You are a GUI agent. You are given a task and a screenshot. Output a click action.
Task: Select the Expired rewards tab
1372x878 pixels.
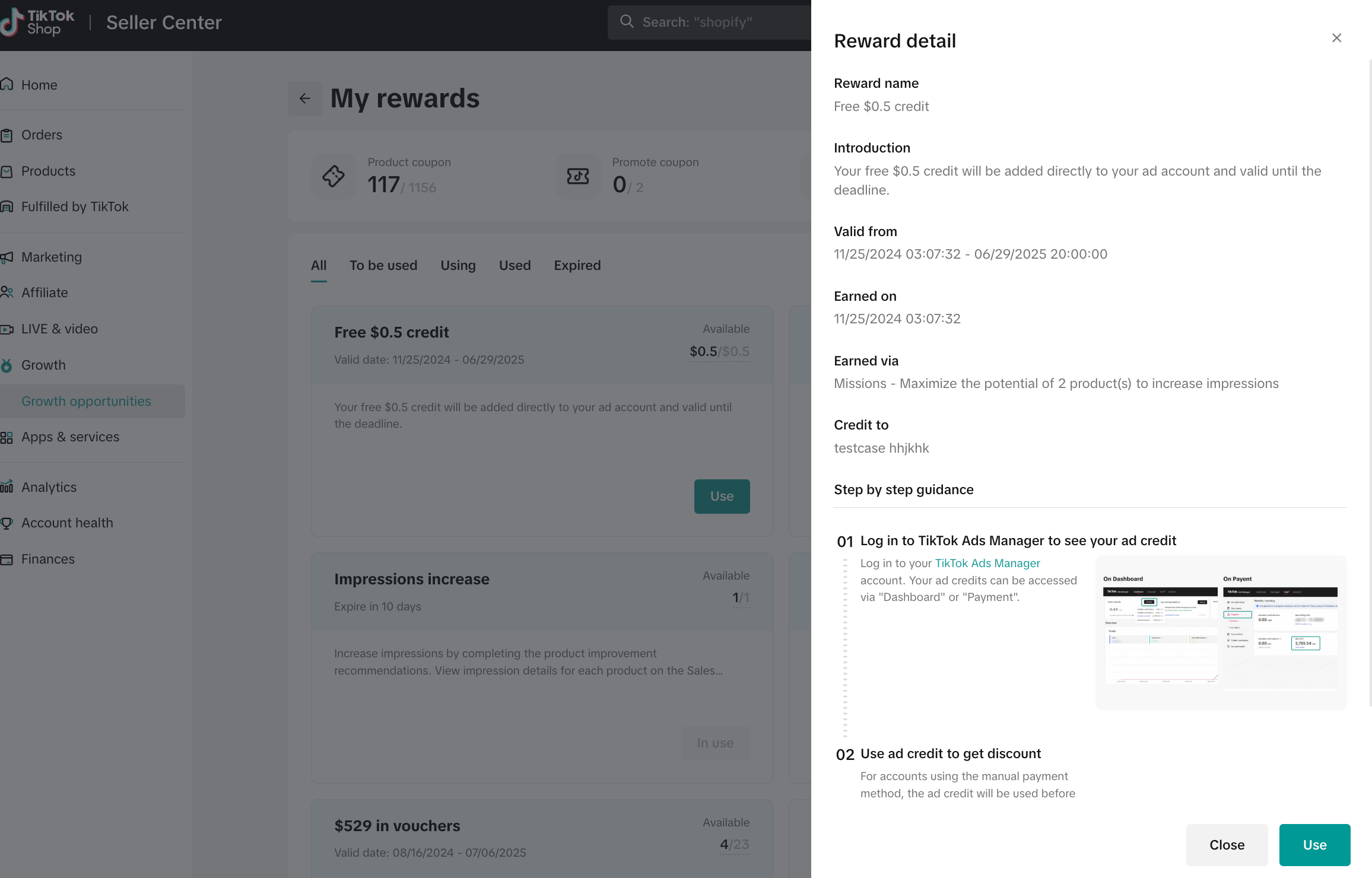coord(577,266)
